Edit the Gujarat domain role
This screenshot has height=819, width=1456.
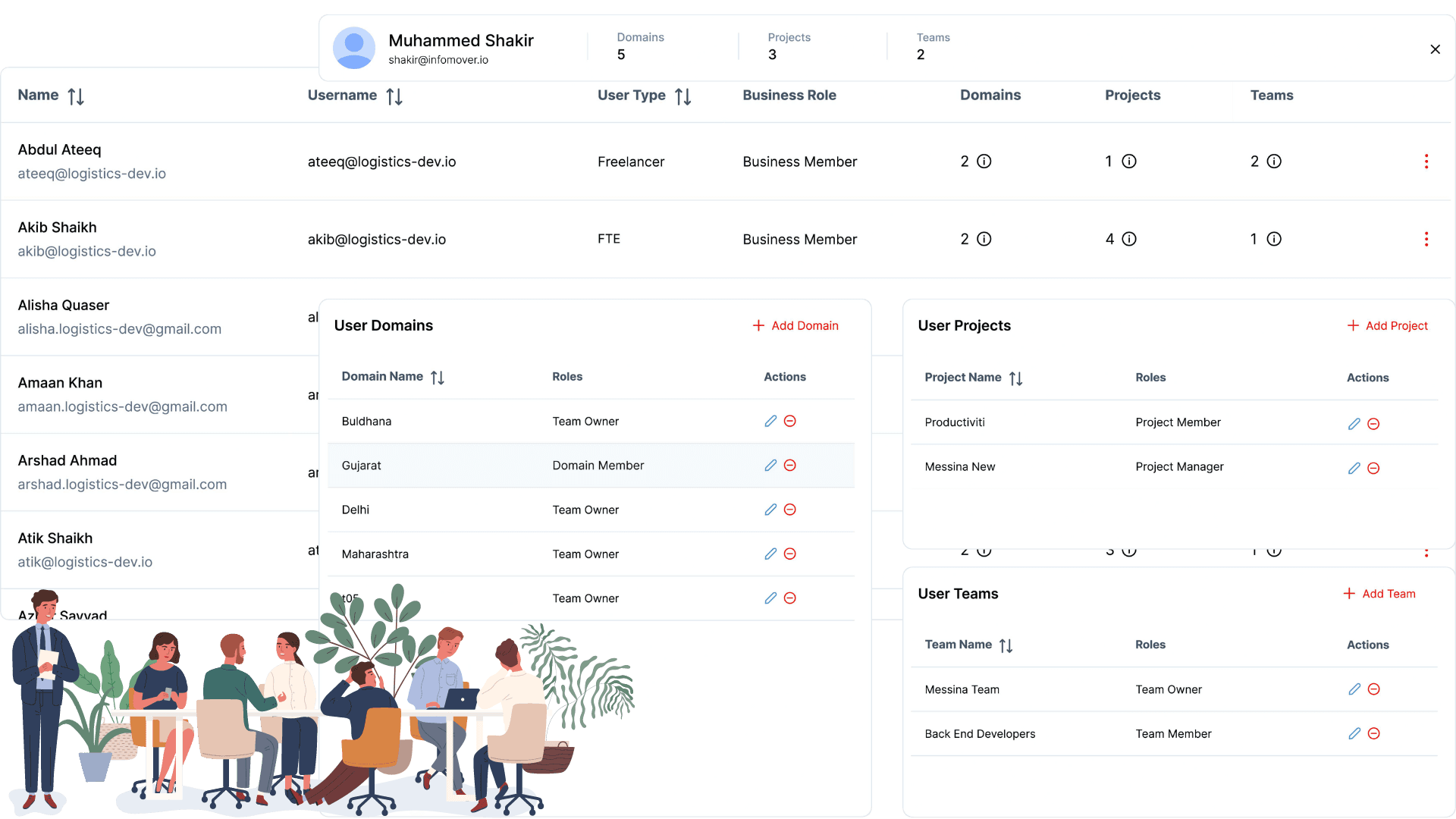[x=770, y=465]
